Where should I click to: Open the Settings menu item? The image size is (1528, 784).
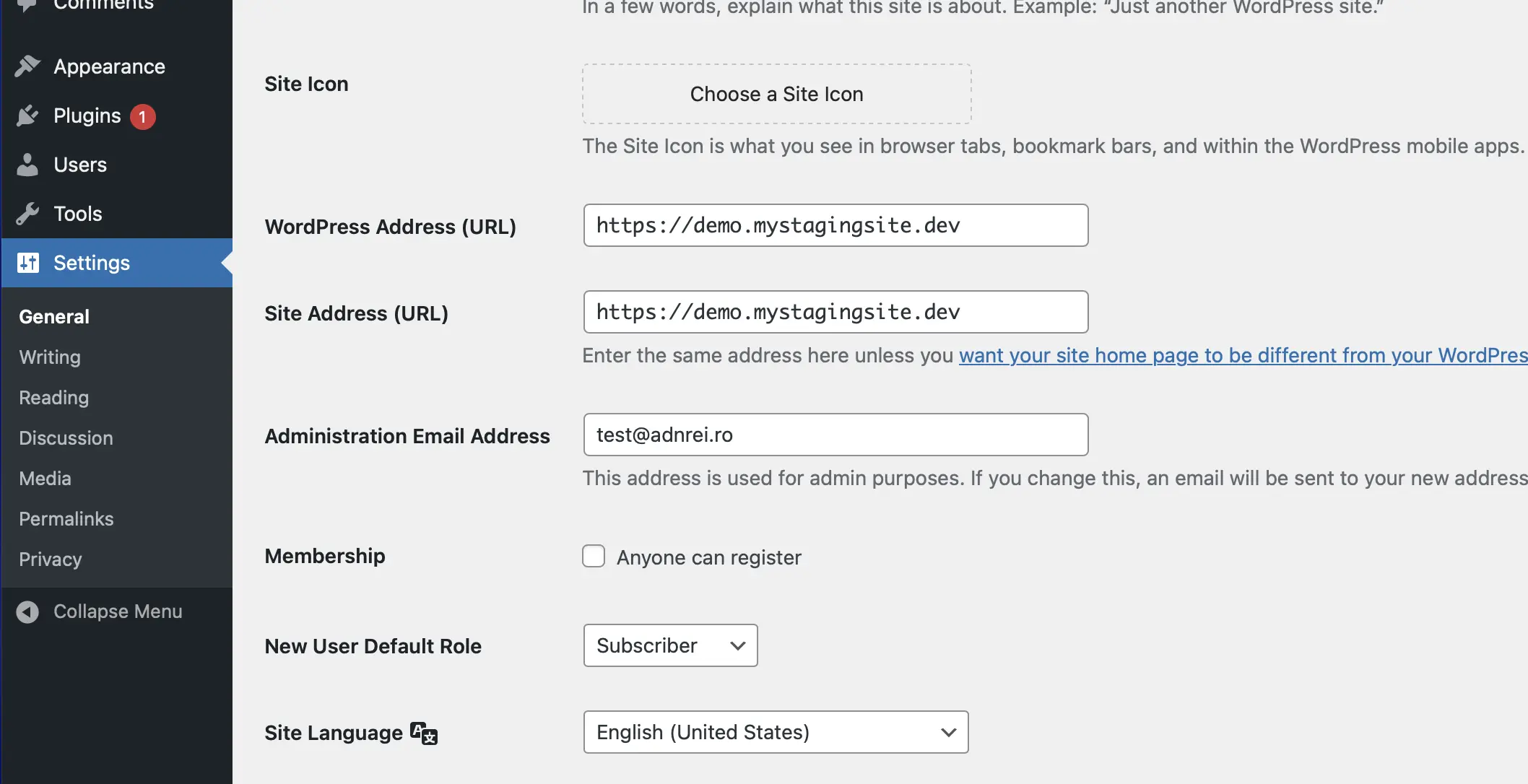click(x=117, y=263)
